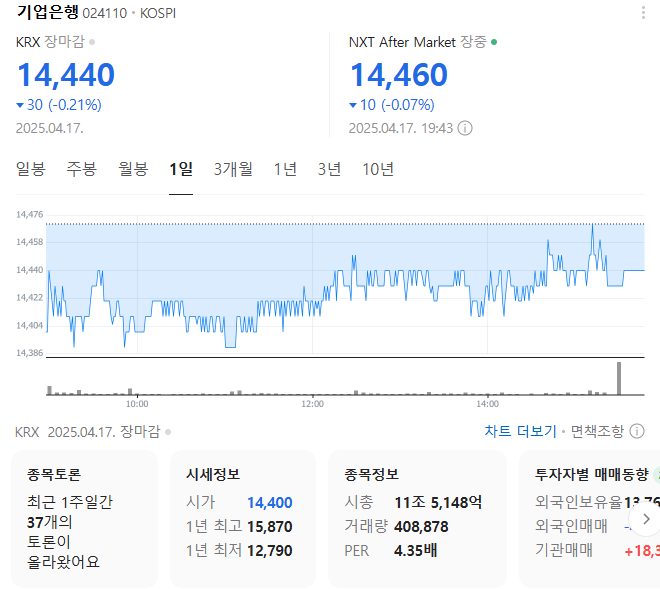Click the right arrow to scroll cards
Image resolution: width=660 pixels, height=589 pixels.
coord(647,519)
